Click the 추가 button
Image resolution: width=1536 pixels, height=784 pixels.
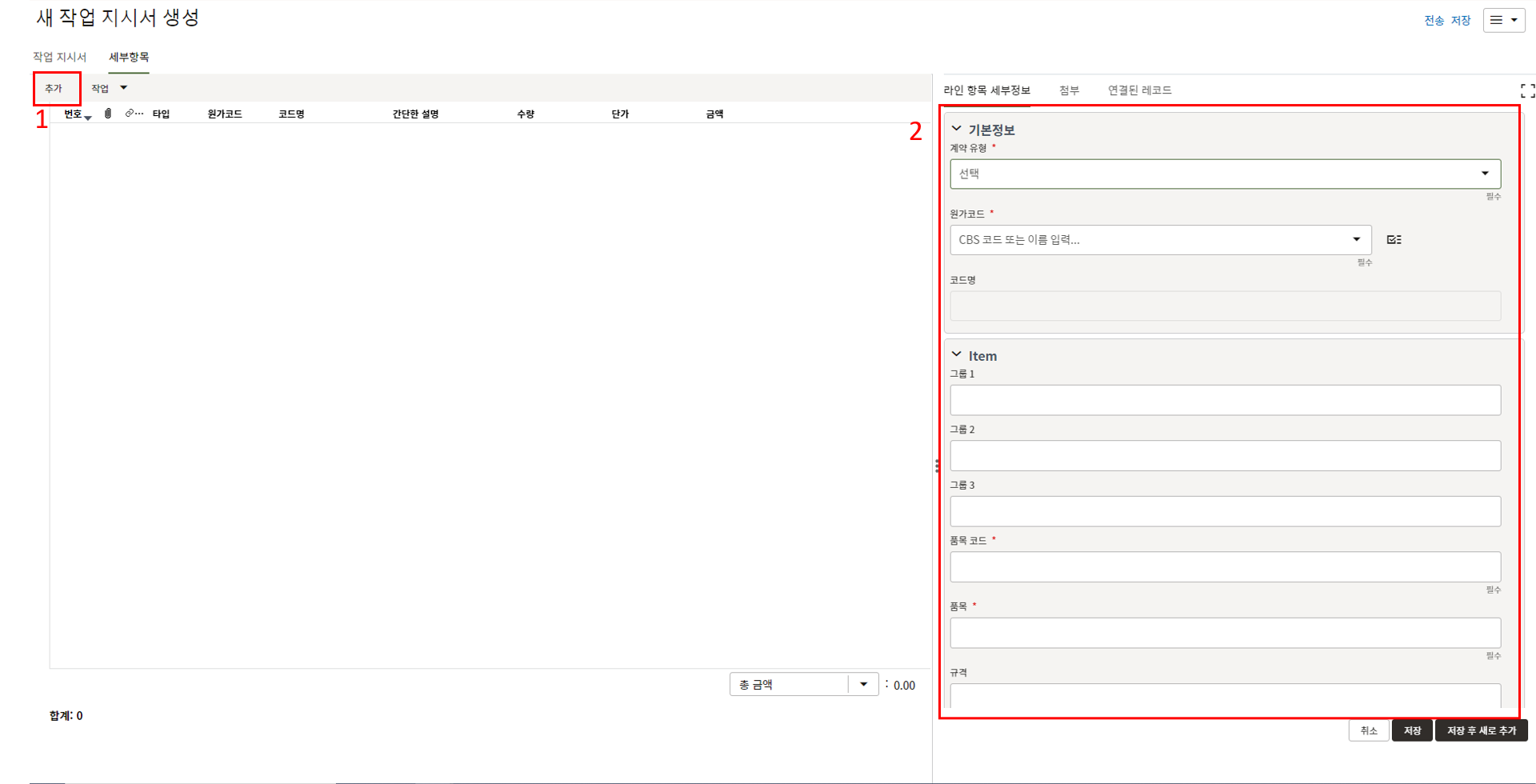coord(54,88)
